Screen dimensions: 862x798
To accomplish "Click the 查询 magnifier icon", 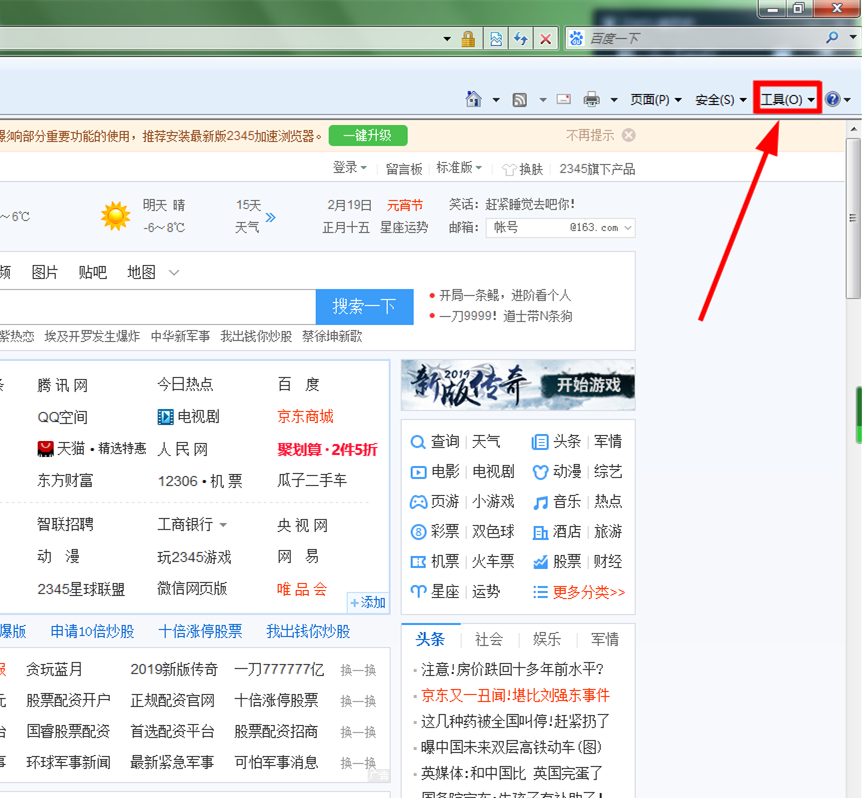I will click(x=418, y=442).
